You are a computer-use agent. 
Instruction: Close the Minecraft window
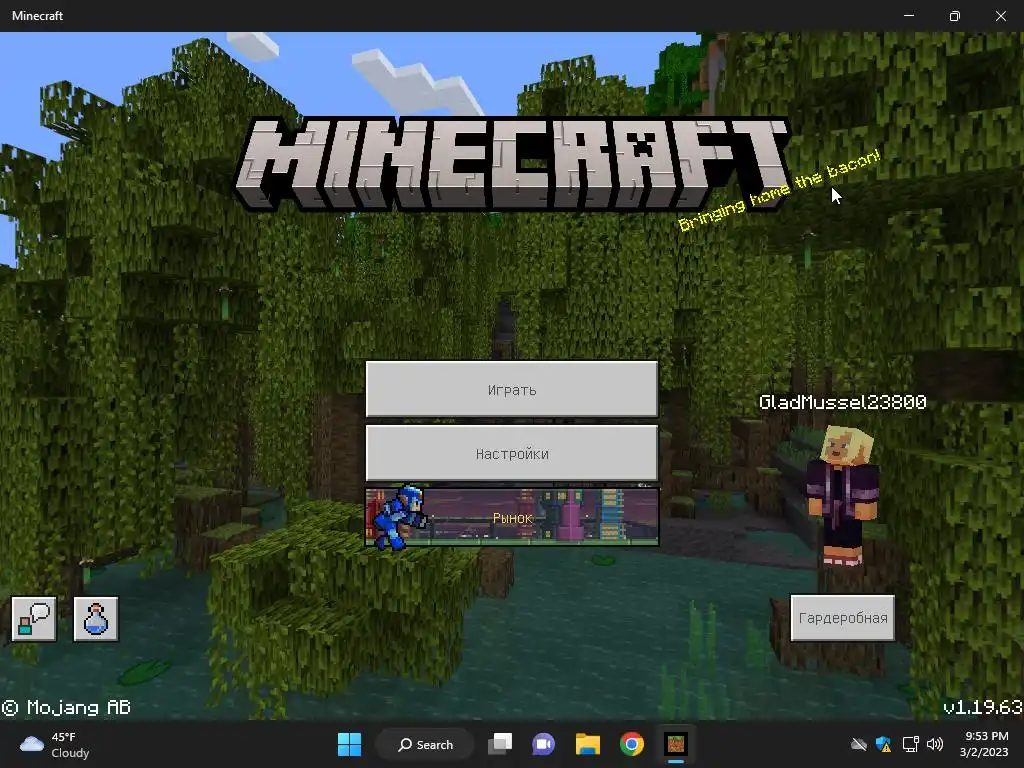(1000, 16)
